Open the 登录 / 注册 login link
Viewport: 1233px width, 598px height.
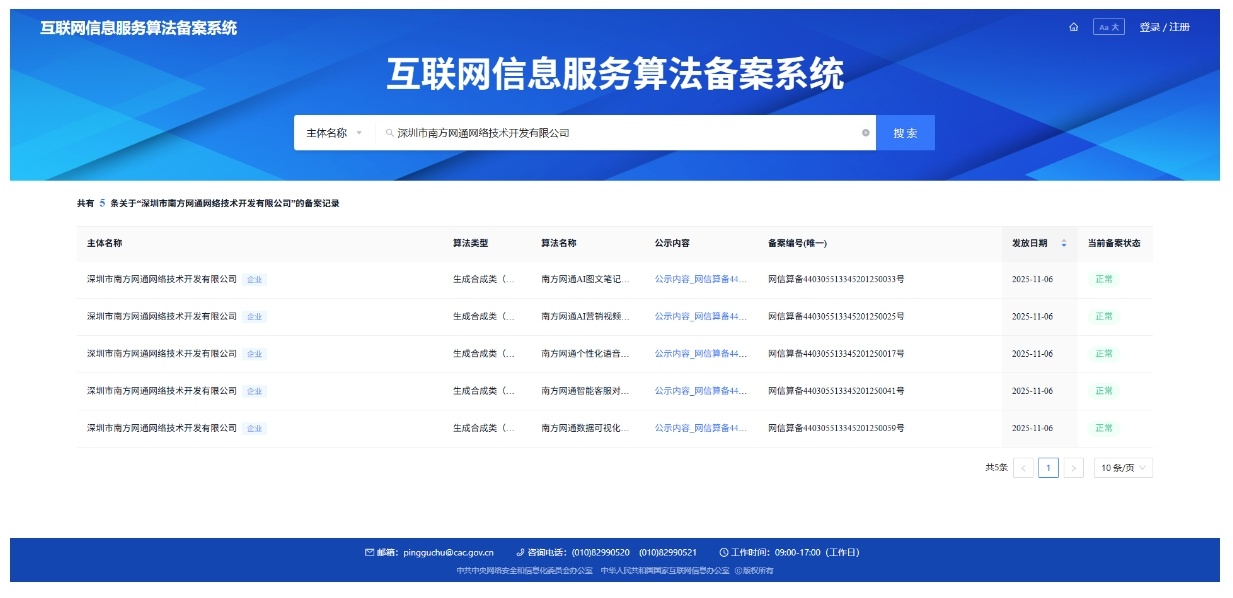(1164, 27)
